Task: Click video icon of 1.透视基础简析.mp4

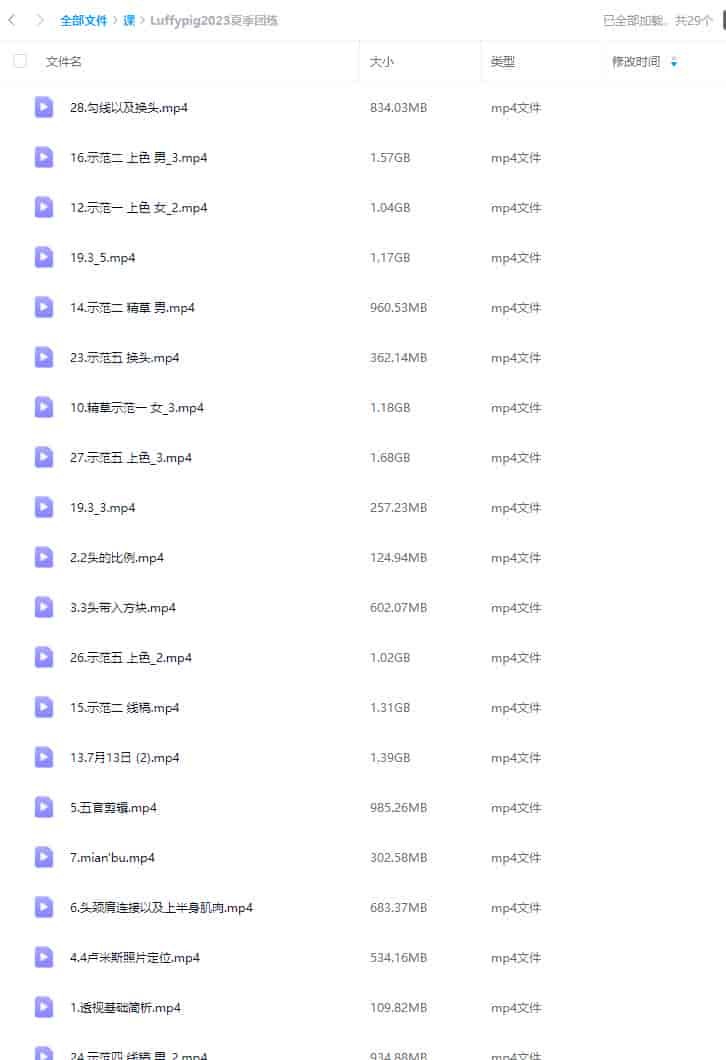Action: click(44, 1007)
